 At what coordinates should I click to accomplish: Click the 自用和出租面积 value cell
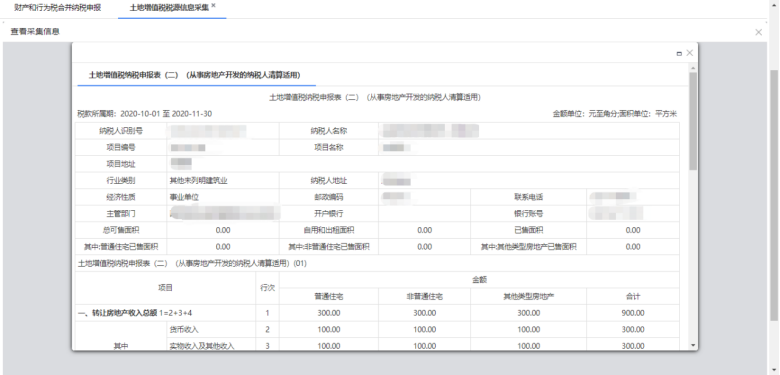424,230
